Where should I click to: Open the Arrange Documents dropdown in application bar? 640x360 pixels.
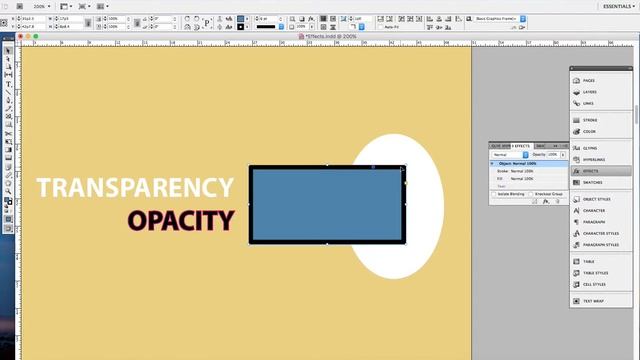point(102,7)
